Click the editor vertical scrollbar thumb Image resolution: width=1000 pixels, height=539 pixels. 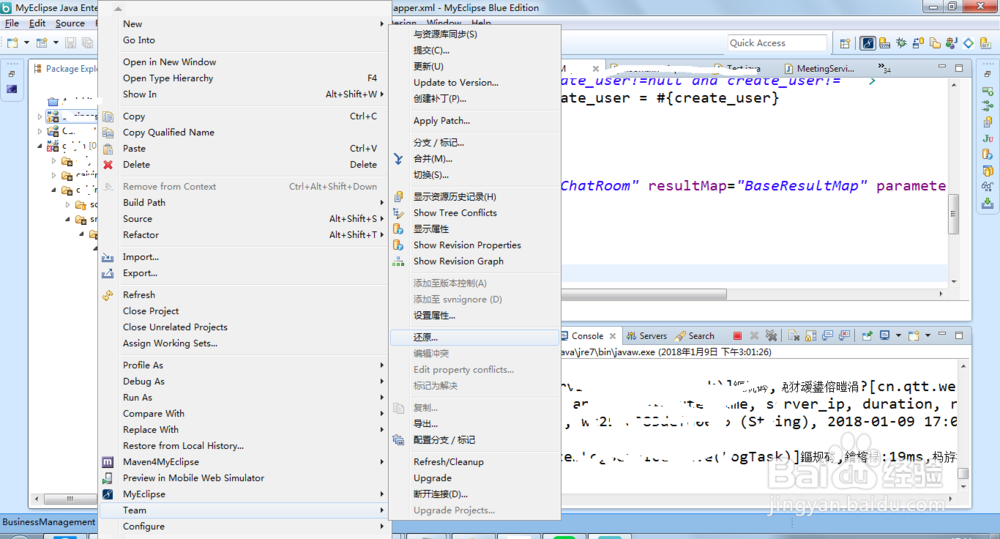[953, 214]
